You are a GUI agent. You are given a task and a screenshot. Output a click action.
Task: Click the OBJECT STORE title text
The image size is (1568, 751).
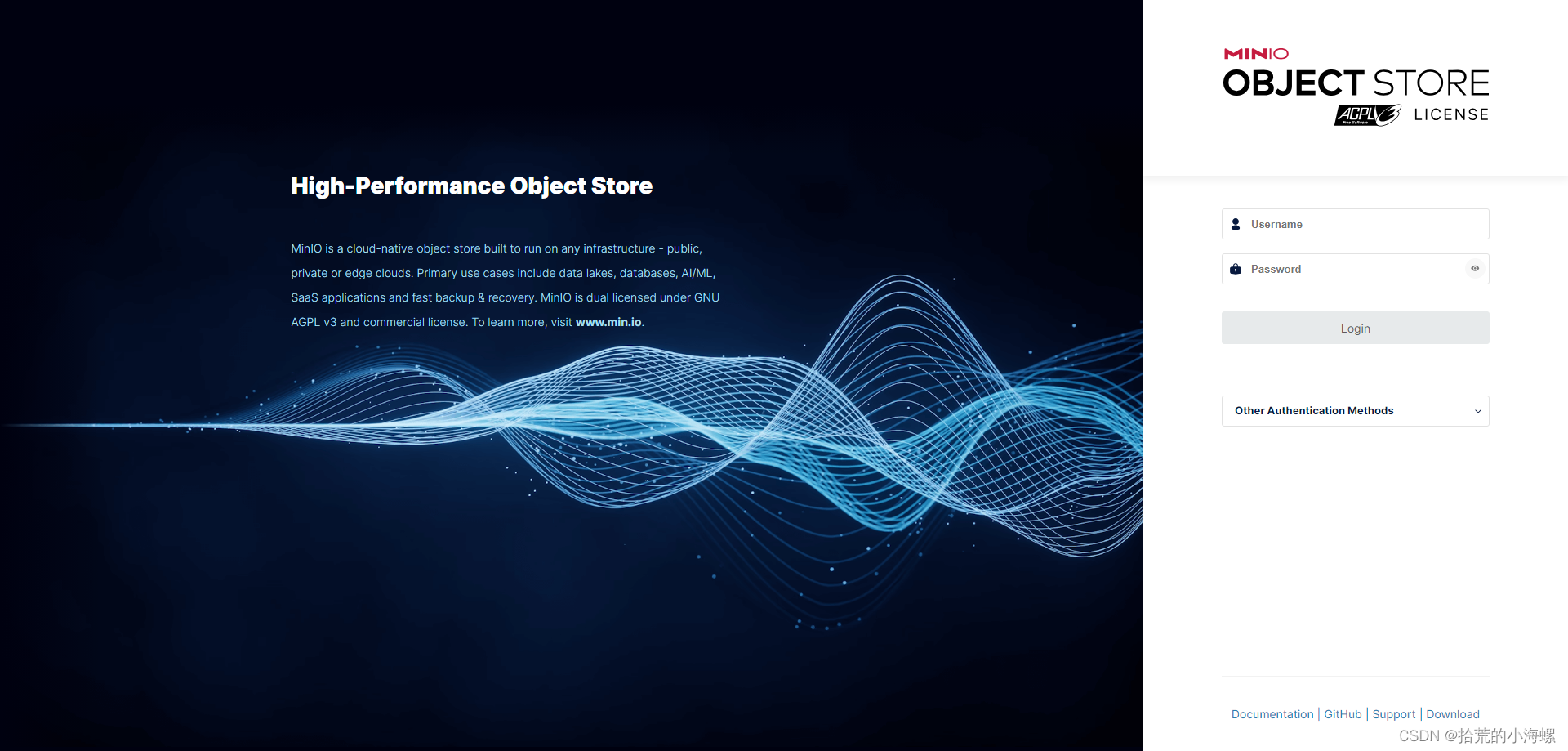point(1355,83)
